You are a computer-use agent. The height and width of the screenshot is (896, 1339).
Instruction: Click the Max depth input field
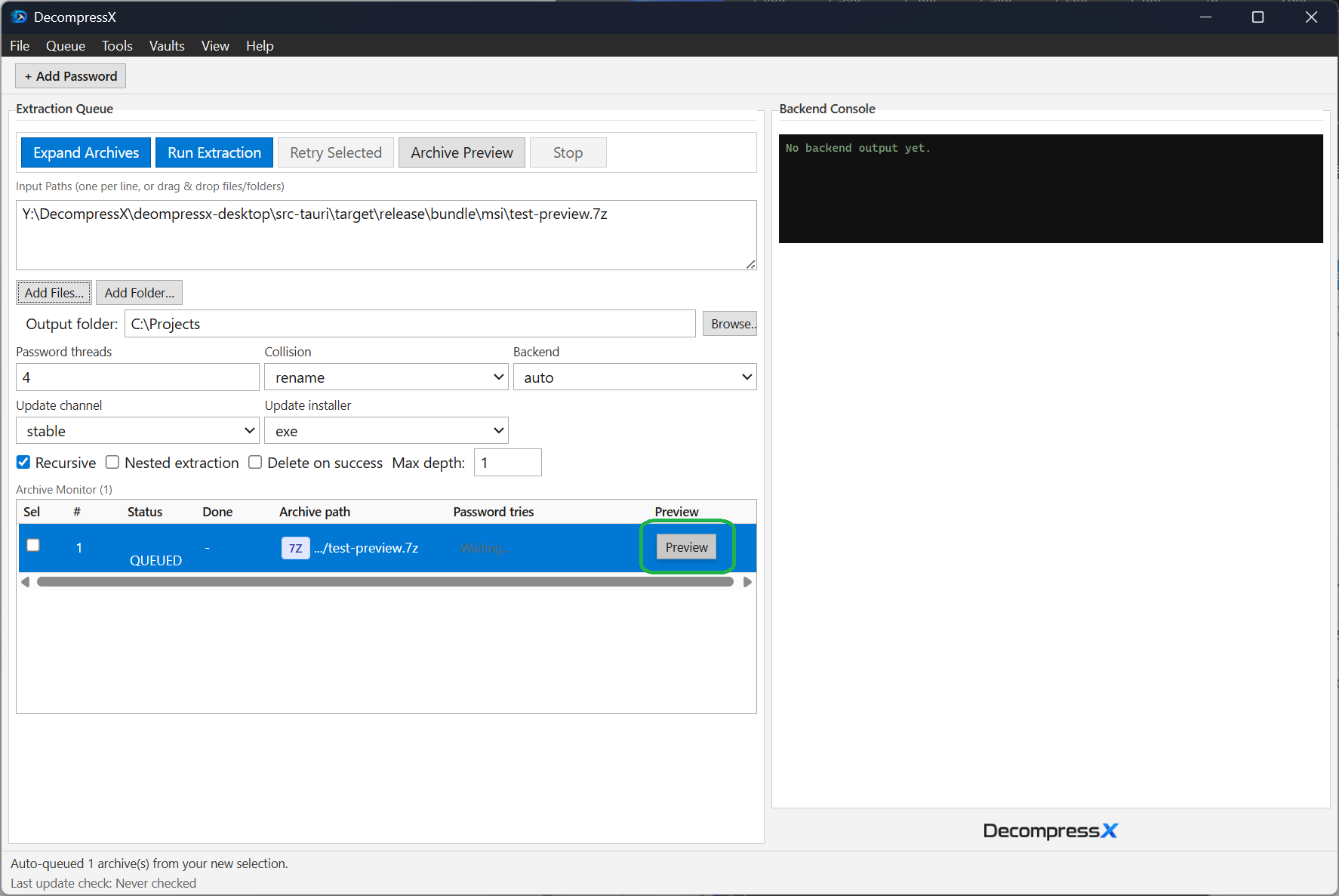(508, 462)
